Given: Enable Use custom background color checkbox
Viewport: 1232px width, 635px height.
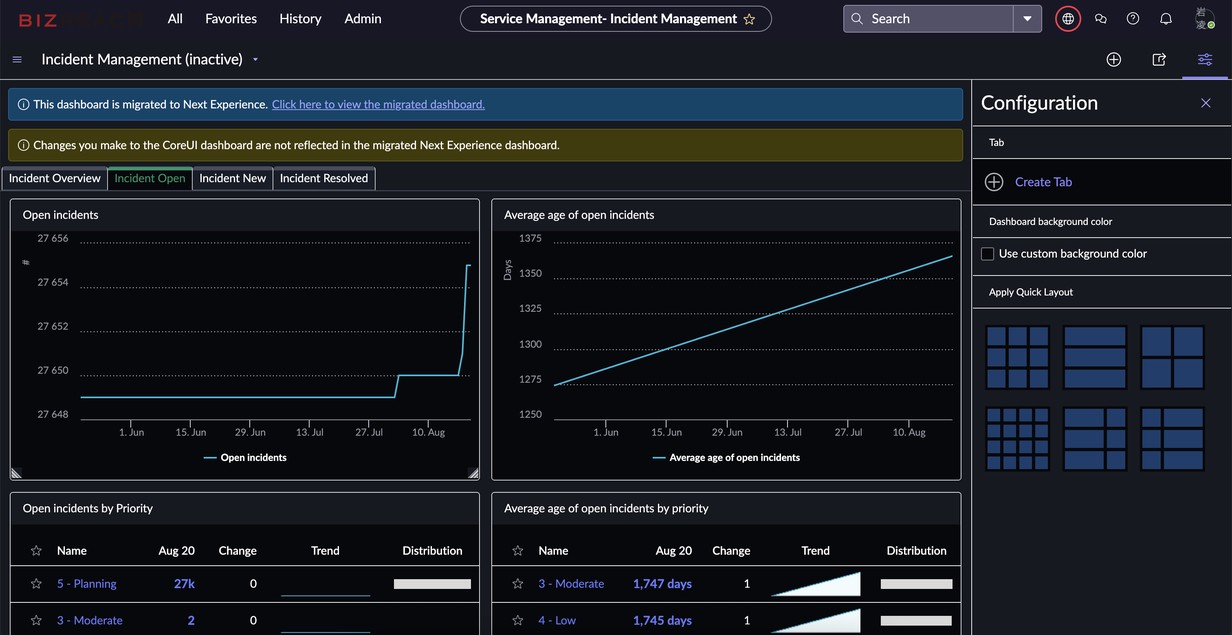Looking at the screenshot, I should [x=987, y=254].
